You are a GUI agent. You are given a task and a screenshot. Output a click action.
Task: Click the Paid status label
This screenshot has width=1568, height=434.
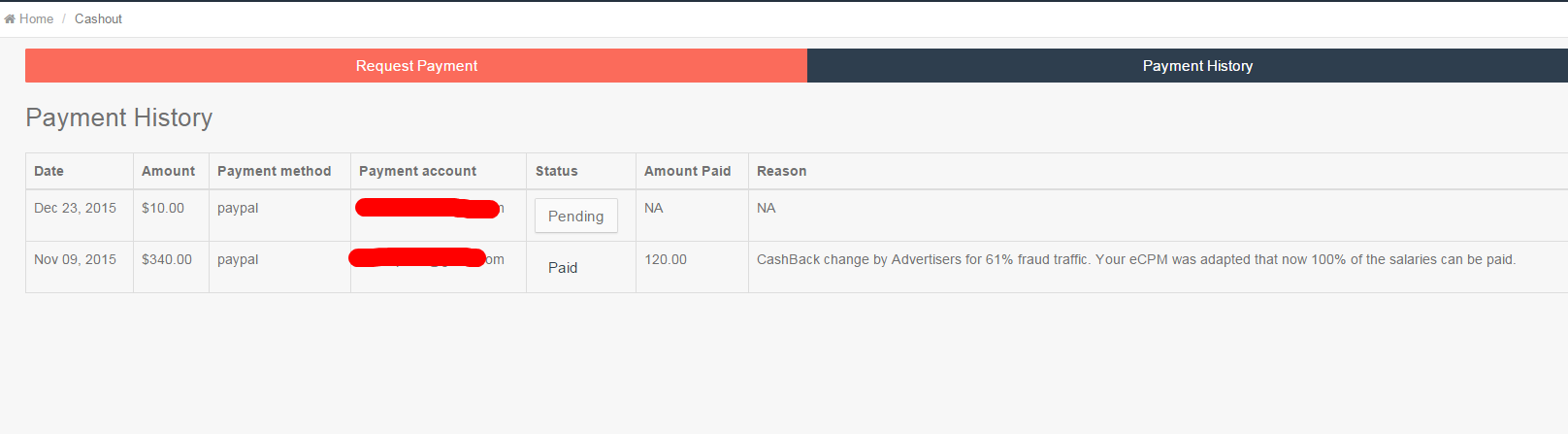pos(563,268)
